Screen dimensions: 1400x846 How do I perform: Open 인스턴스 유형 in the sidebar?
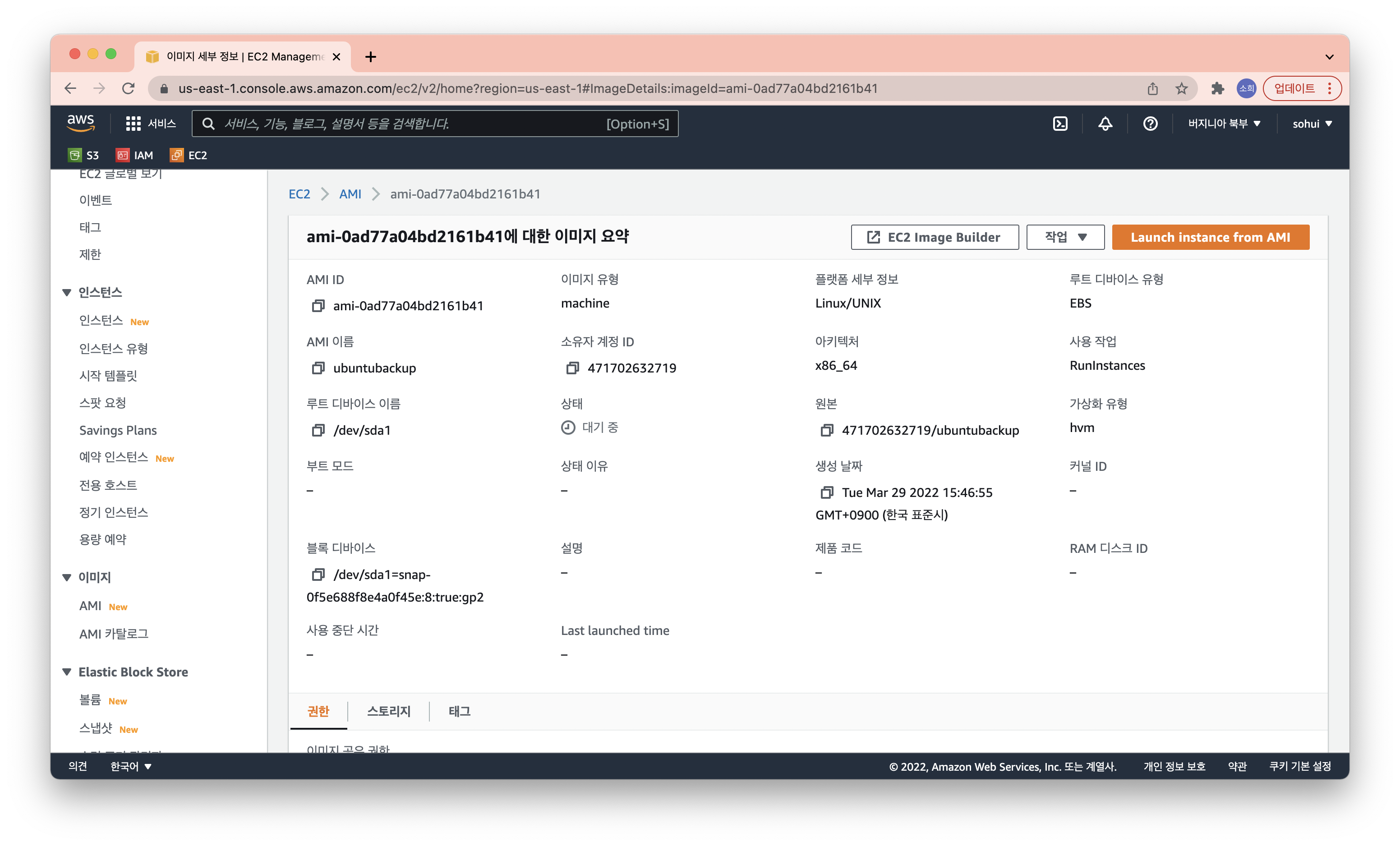click(x=114, y=348)
